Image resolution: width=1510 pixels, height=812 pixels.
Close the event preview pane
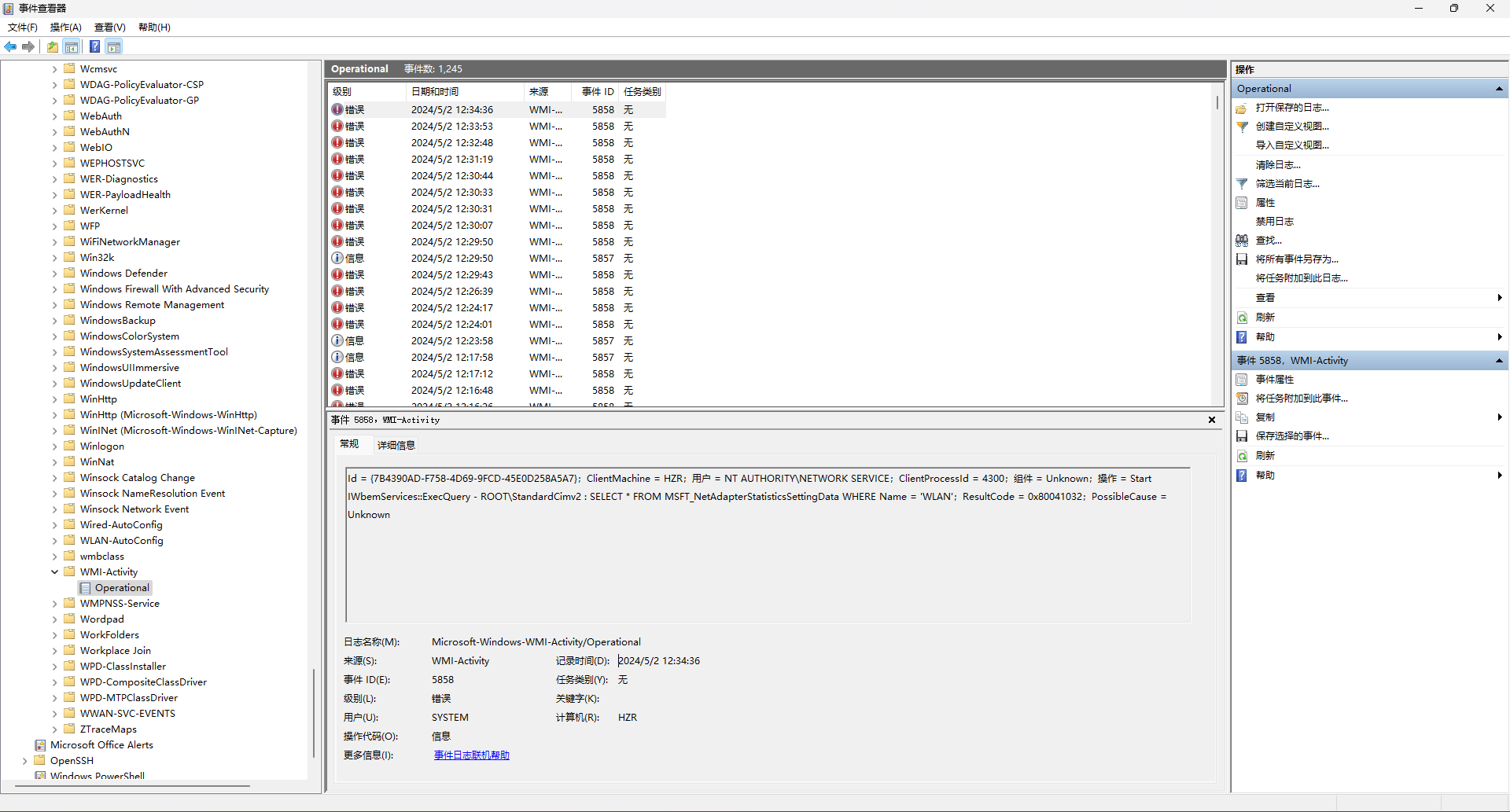click(x=1212, y=421)
